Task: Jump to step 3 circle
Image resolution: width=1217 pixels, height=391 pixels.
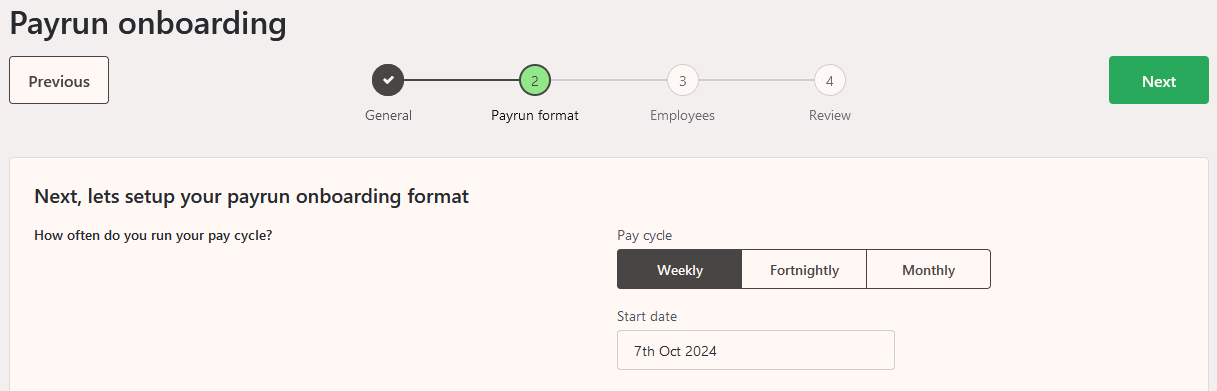Action: pos(682,79)
